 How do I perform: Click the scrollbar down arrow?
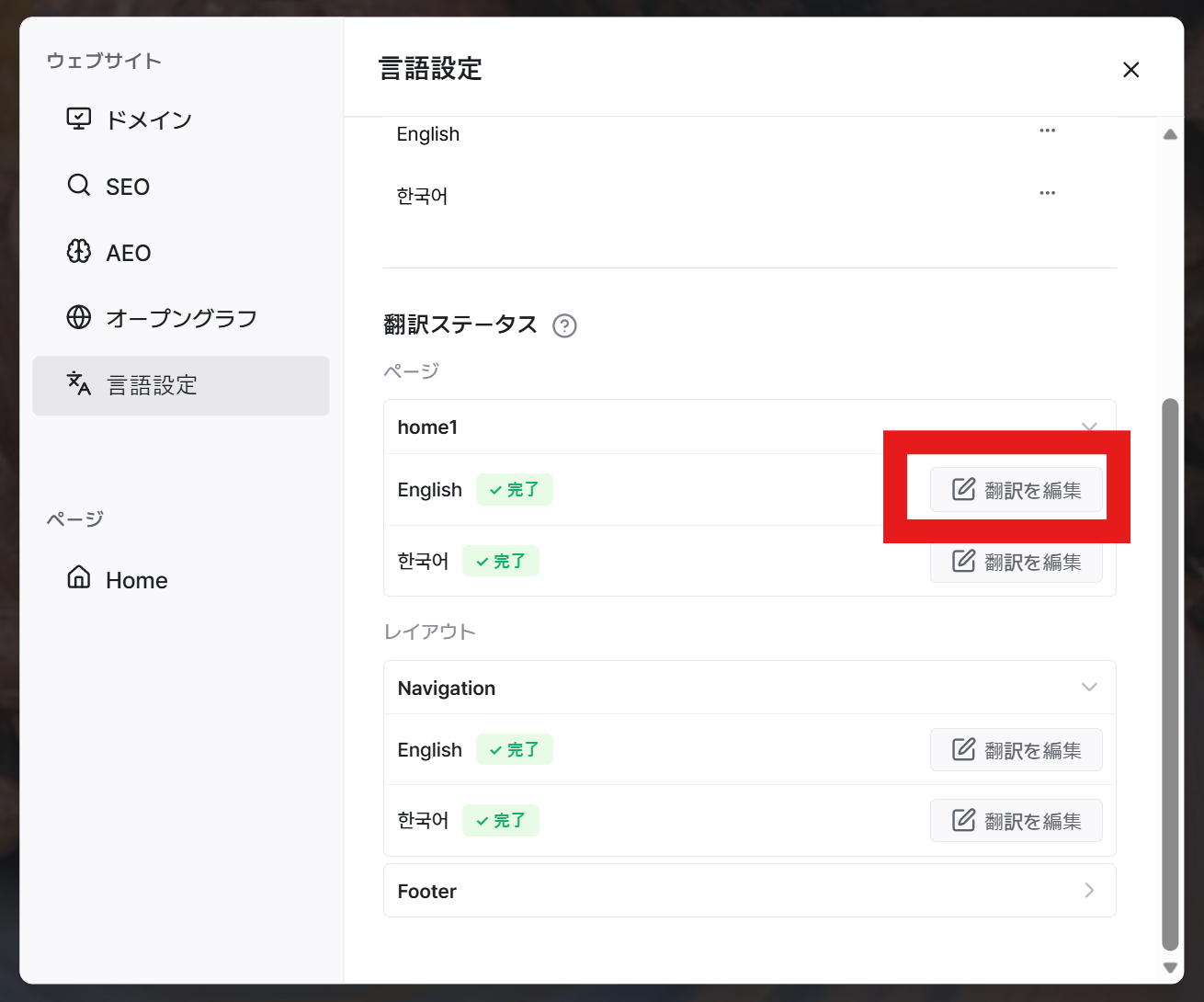(1170, 967)
